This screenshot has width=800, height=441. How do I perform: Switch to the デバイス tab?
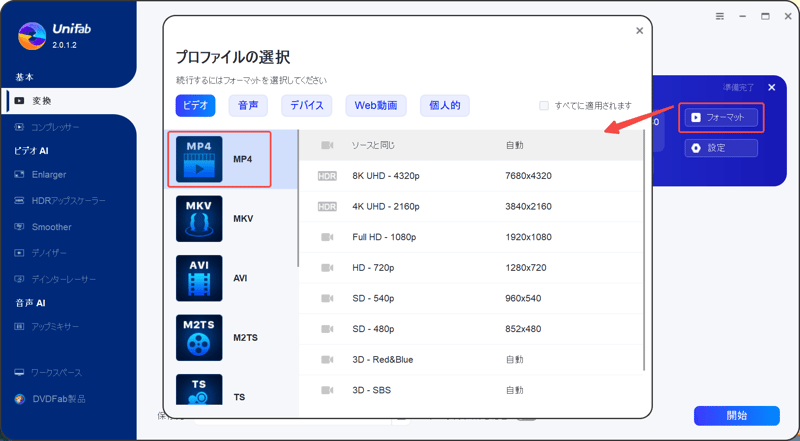click(307, 105)
